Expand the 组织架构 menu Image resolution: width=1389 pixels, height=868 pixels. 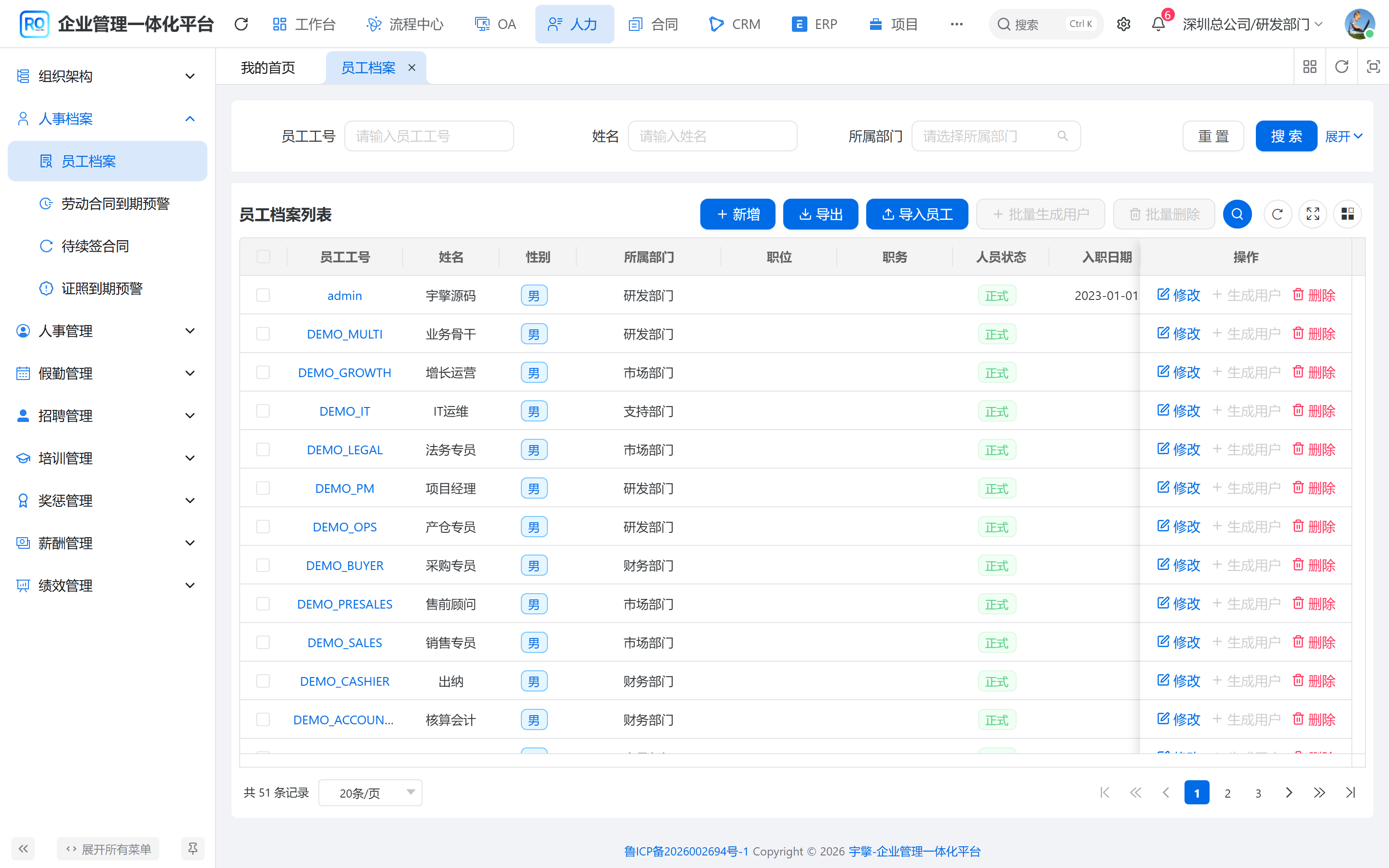(x=108, y=76)
